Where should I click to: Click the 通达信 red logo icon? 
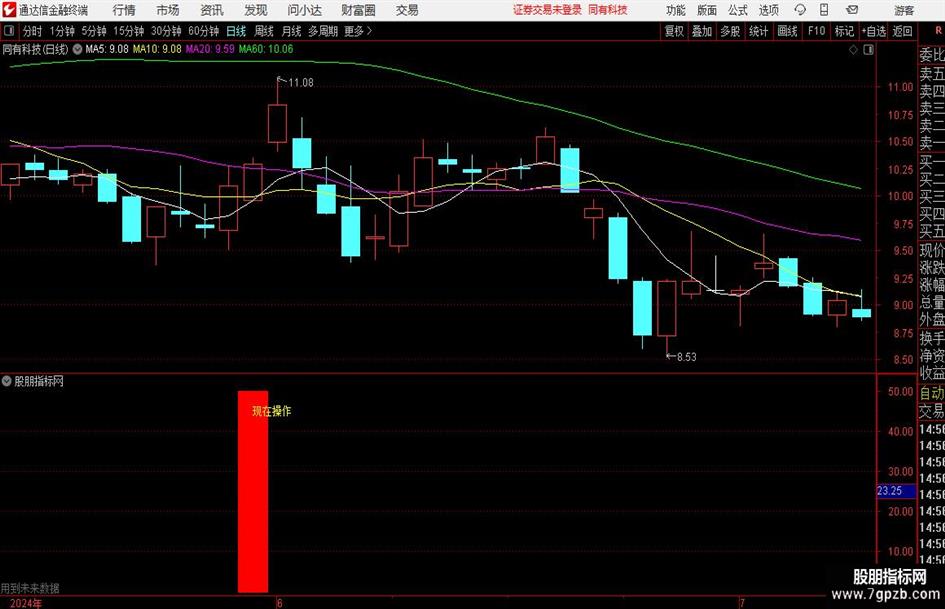9,10
